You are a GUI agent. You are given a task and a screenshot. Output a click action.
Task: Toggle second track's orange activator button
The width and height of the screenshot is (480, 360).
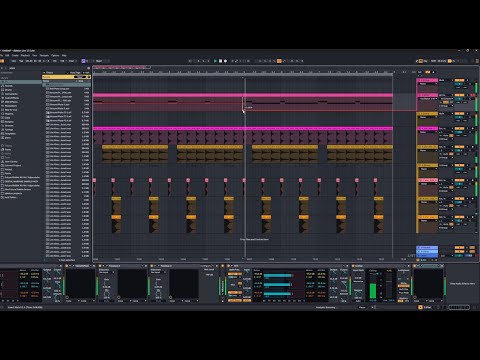pyautogui.click(x=459, y=95)
